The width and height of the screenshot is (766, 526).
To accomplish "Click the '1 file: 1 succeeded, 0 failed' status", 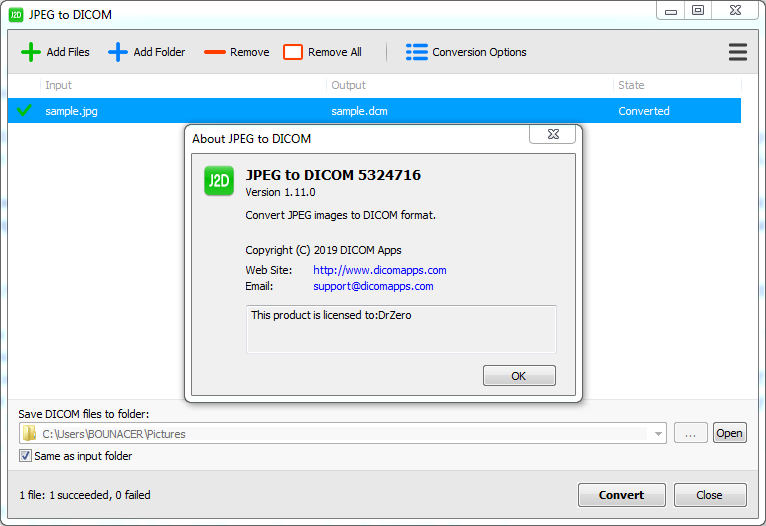I will point(85,495).
